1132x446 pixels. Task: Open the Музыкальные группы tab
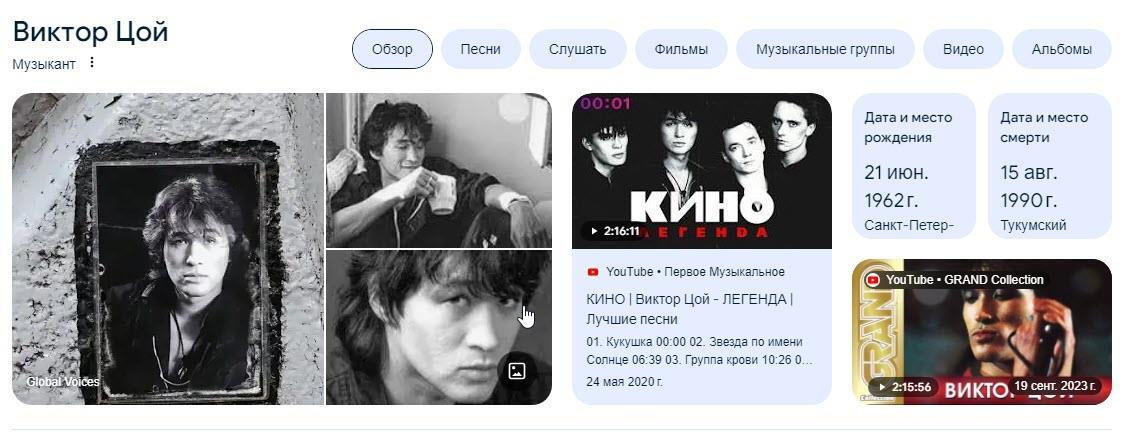[x=825, y=49]
